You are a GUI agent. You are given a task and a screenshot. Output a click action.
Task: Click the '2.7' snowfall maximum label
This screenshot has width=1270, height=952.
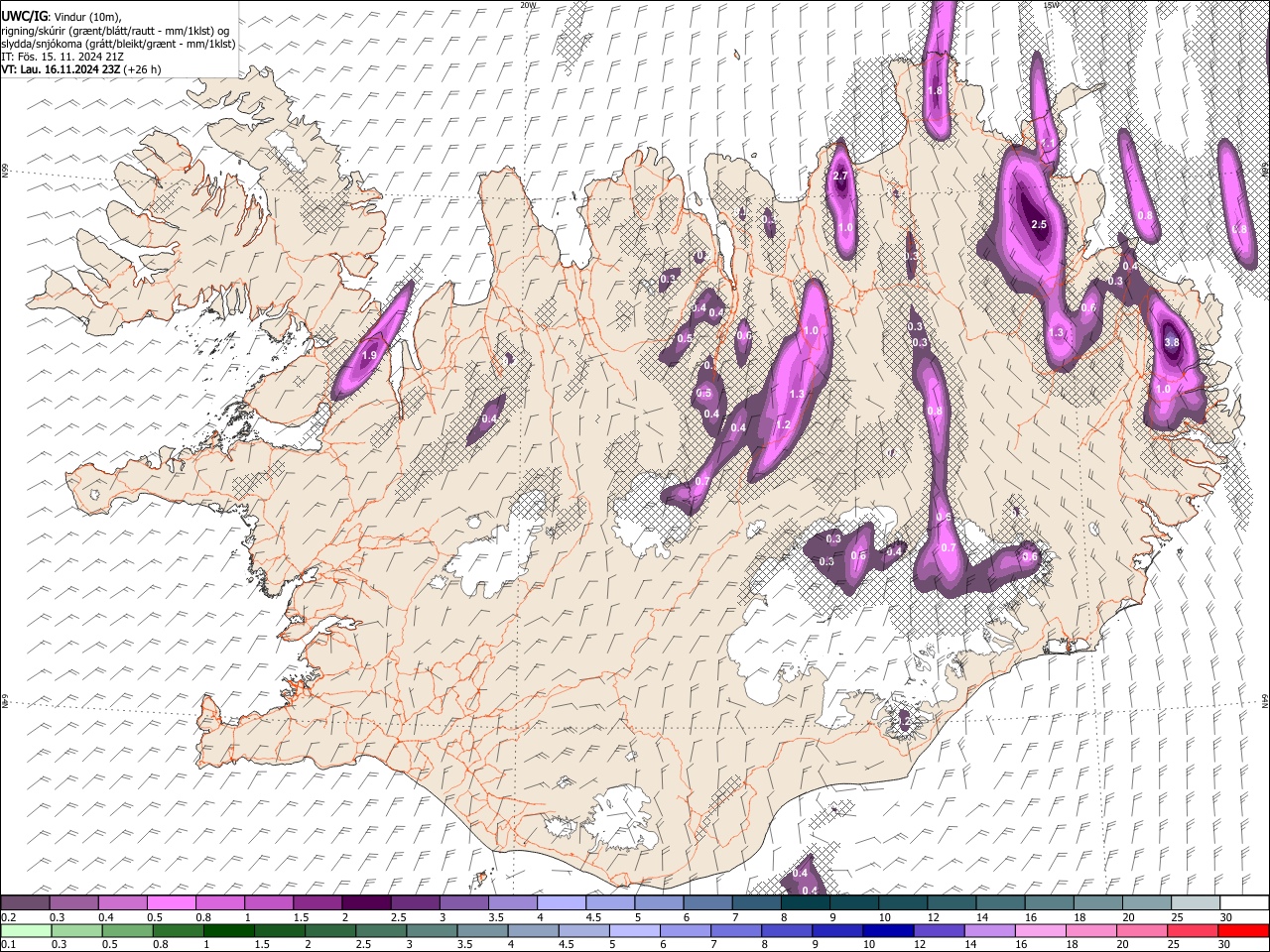(840, 177)
